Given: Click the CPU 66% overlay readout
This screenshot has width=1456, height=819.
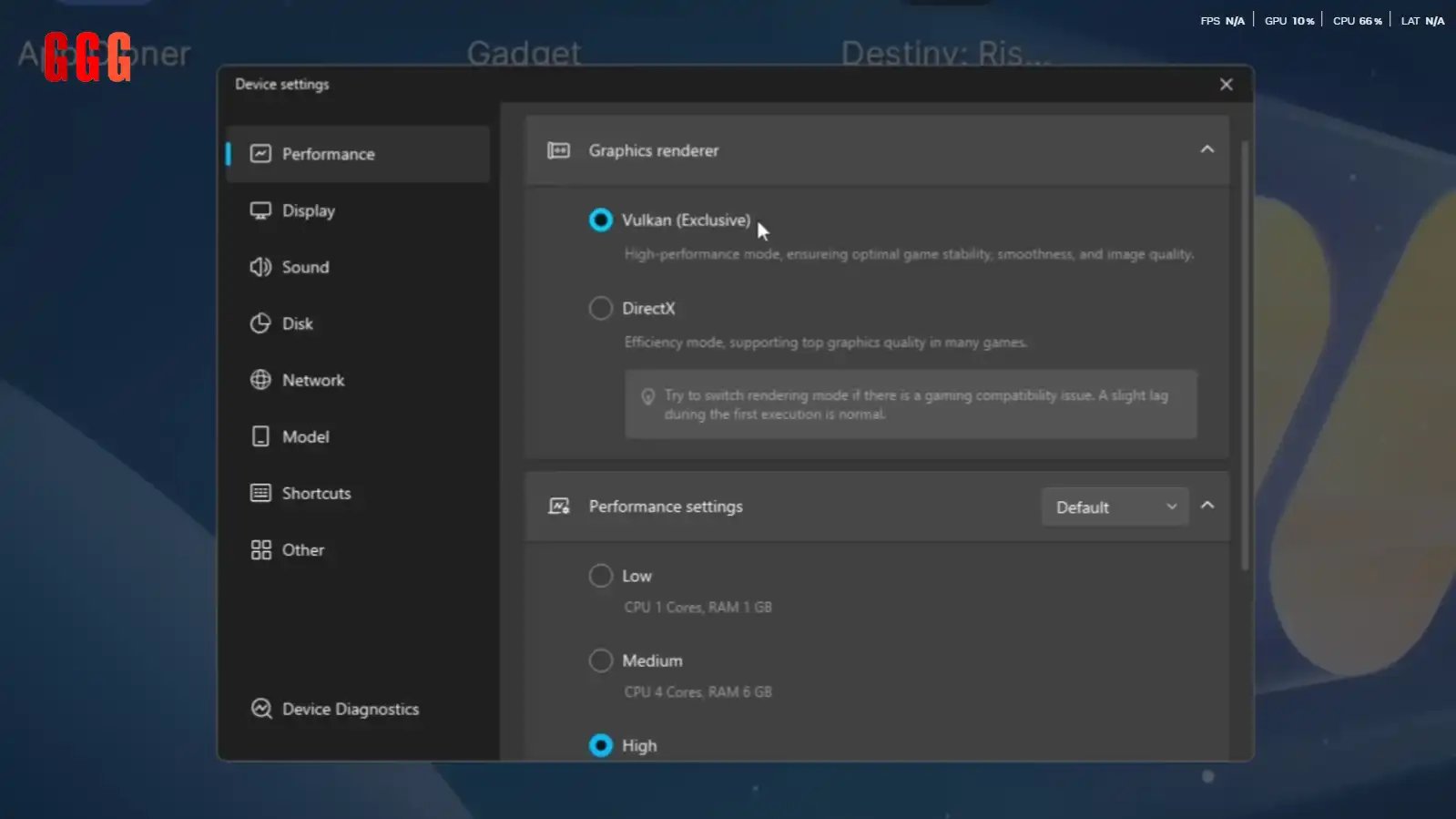Looking at the screenshot, I should [x=1358, y=21].
